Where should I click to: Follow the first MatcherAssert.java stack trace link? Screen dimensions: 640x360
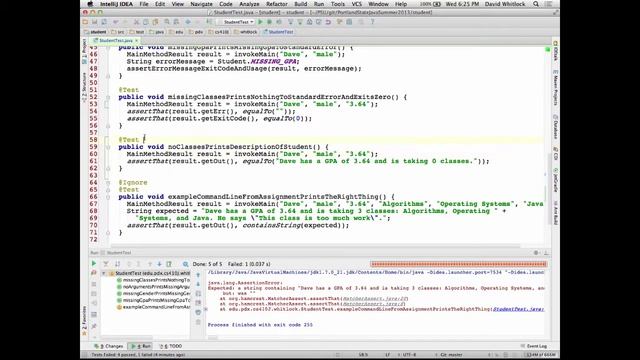(374, 299)
